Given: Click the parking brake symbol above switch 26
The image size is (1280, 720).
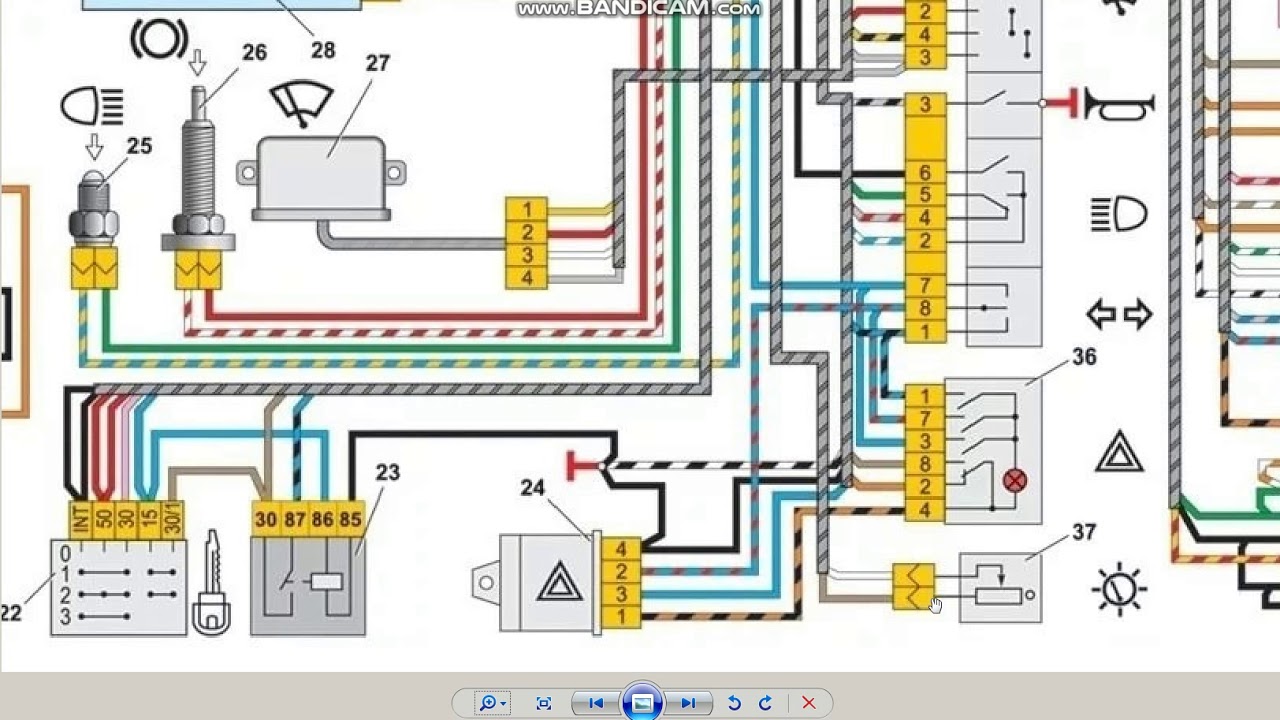Looking at the screenshot, I should [159, 39].
